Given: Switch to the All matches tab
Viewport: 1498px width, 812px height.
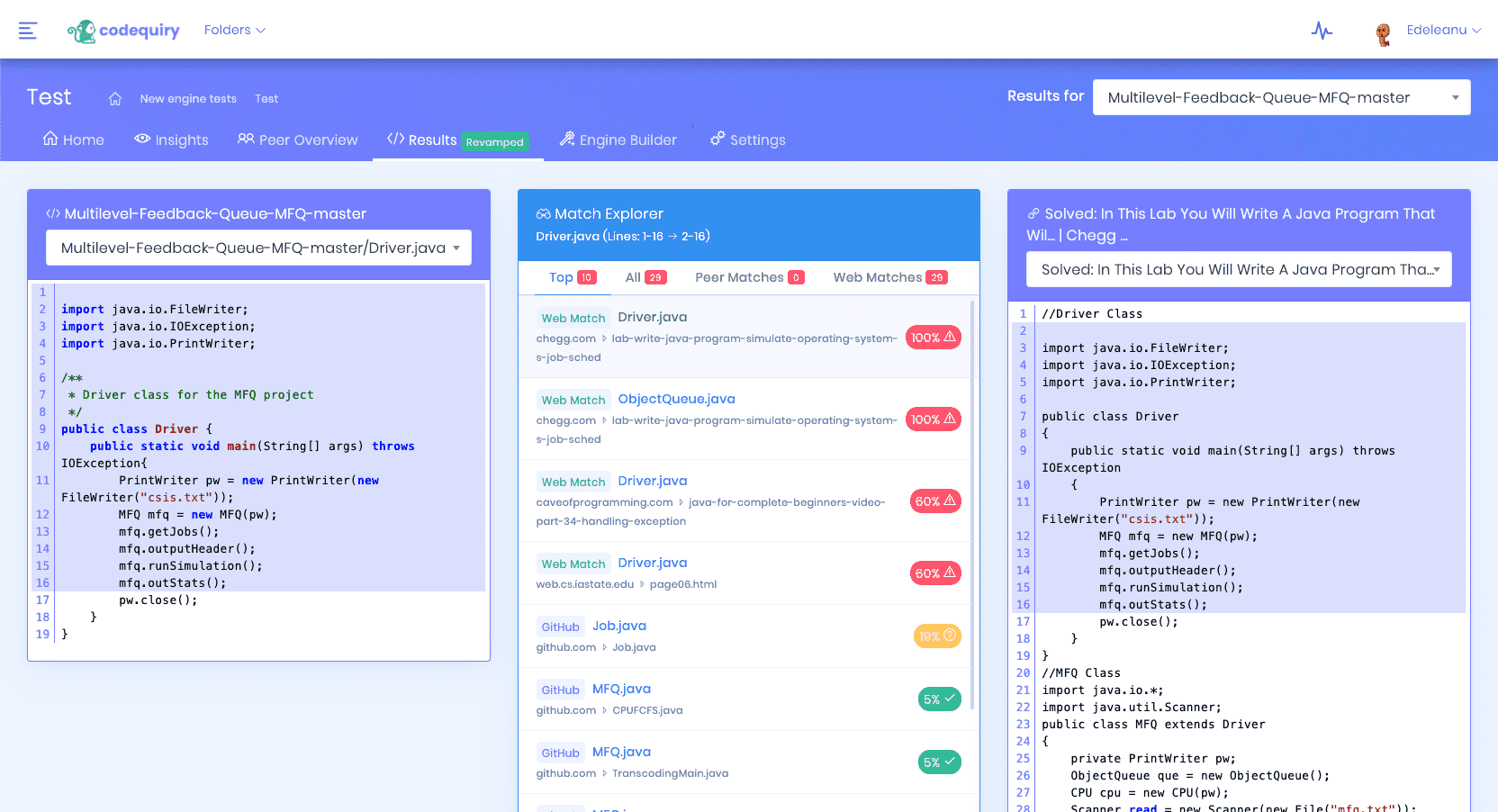Looking at the screenshot, I should tap(645, 277).
